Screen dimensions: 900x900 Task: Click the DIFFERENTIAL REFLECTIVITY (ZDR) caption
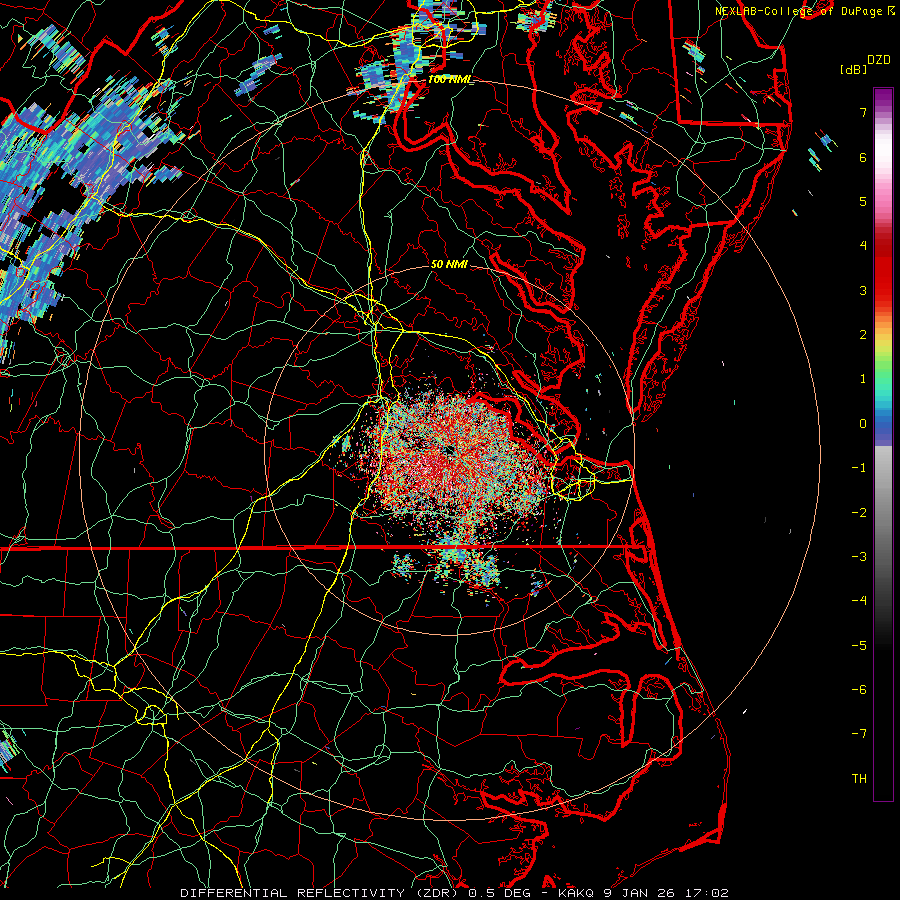(321, 893)
